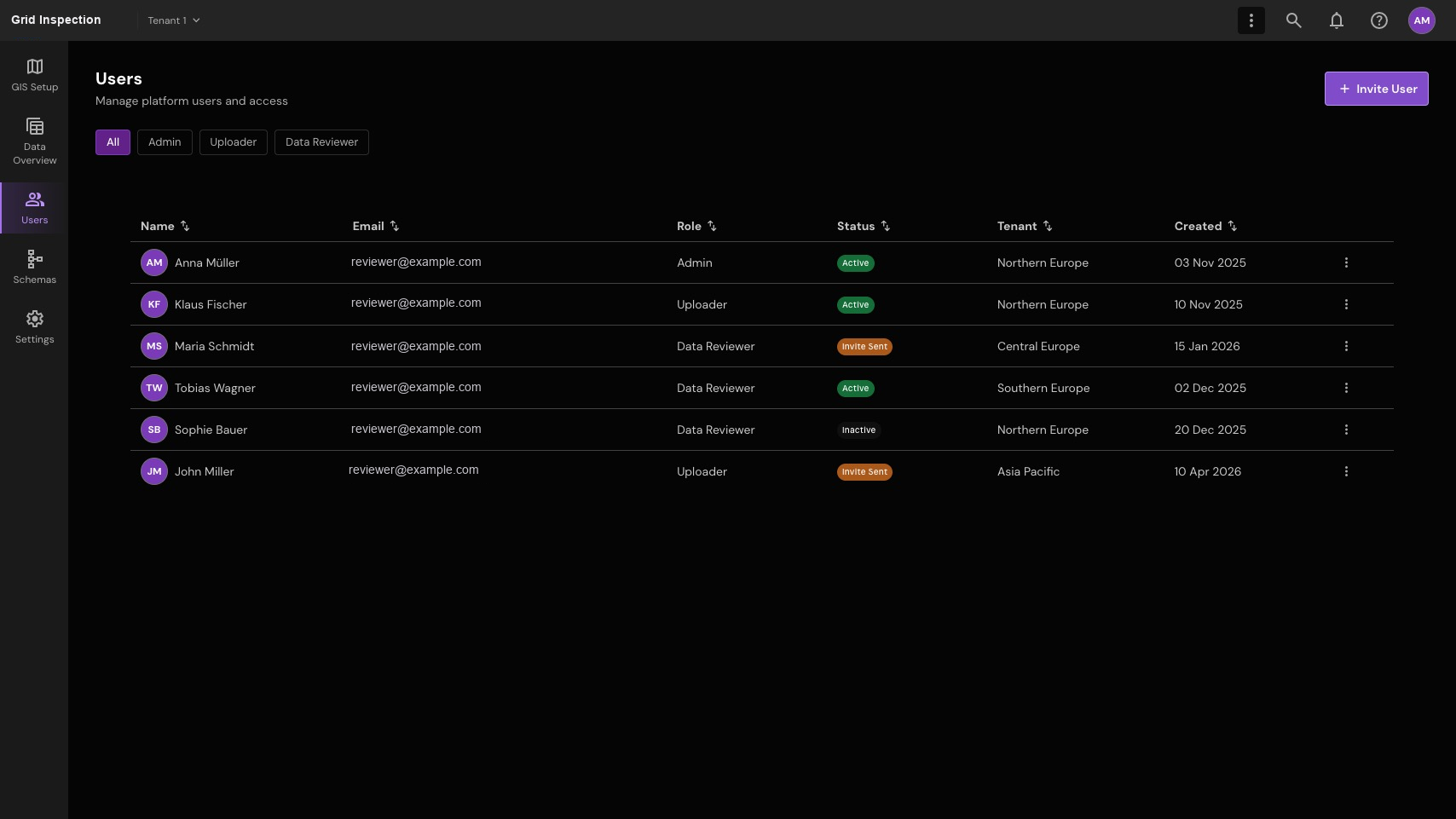This screenshot has height=819, width=1456.
Task: Expand the Tenant 1 dropdown
Action: [174, 20]
